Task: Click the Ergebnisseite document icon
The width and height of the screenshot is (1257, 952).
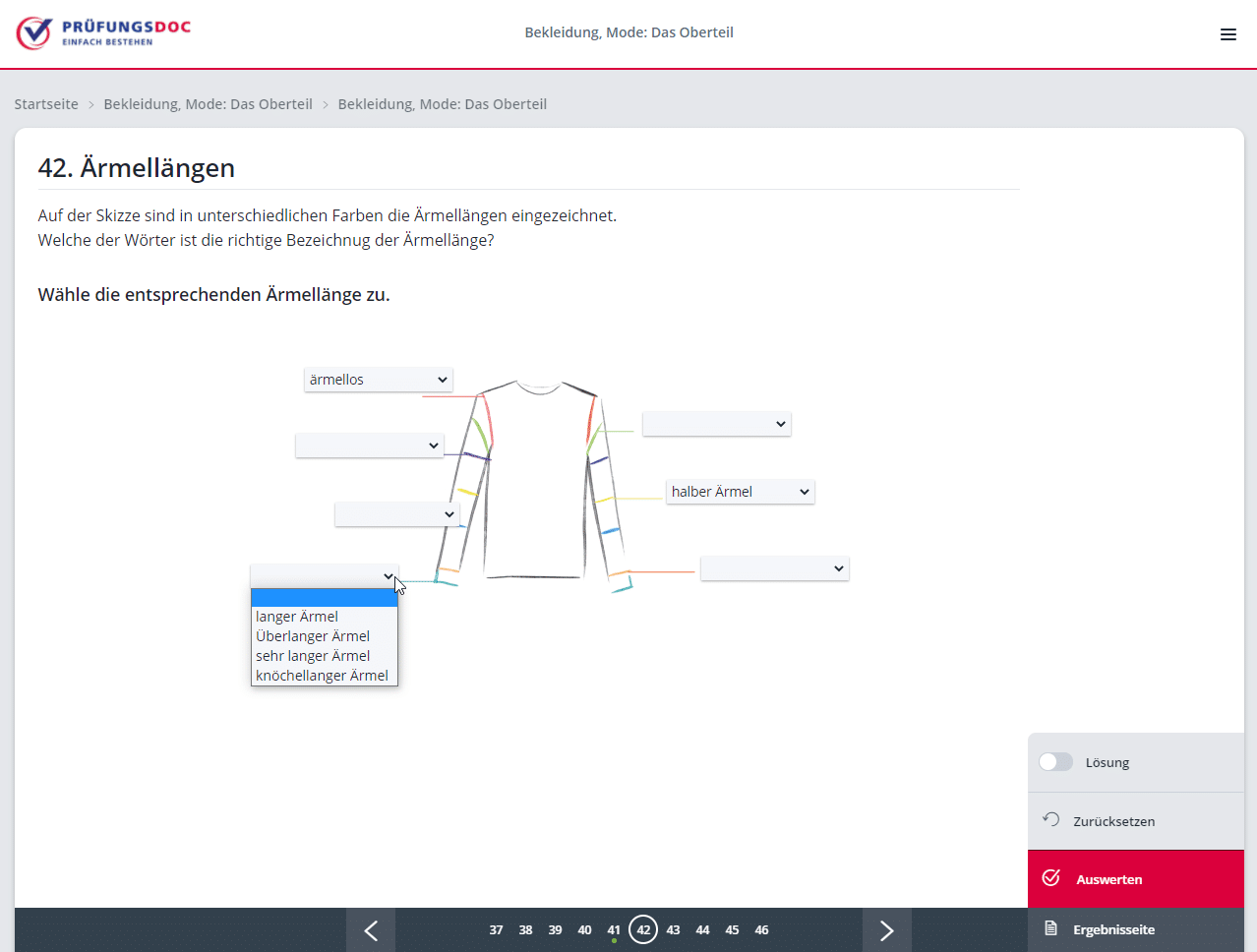Action: (1050, 928)
